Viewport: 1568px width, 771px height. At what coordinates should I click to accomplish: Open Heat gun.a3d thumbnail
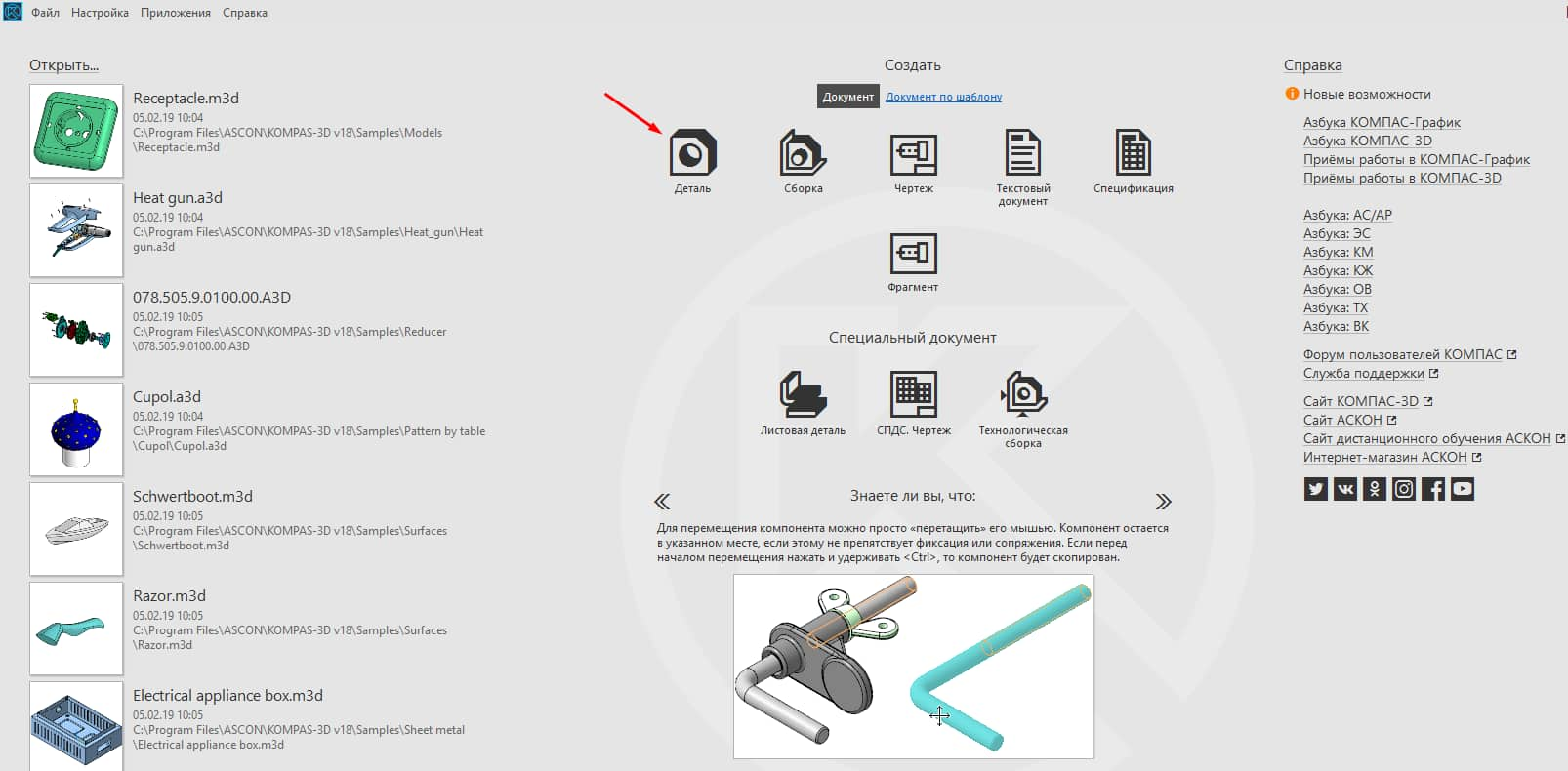76,230
